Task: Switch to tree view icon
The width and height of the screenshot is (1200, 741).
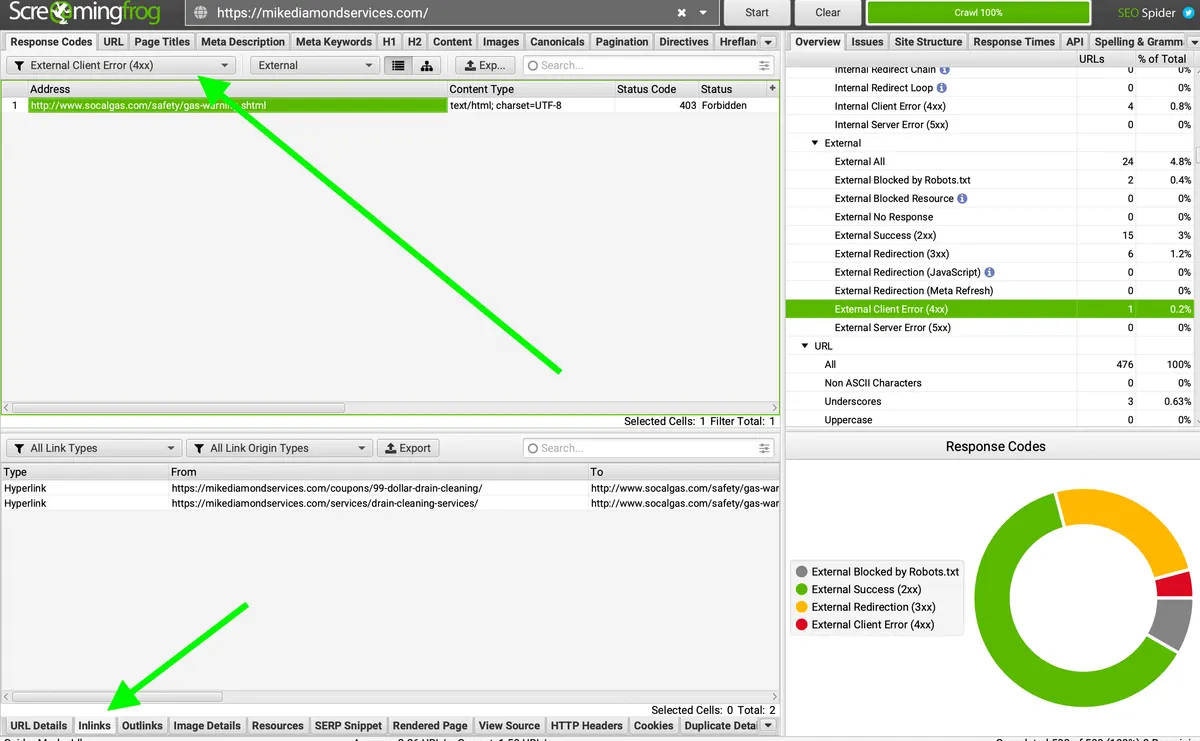Action: pyautogui.click(x=427, y=65)
